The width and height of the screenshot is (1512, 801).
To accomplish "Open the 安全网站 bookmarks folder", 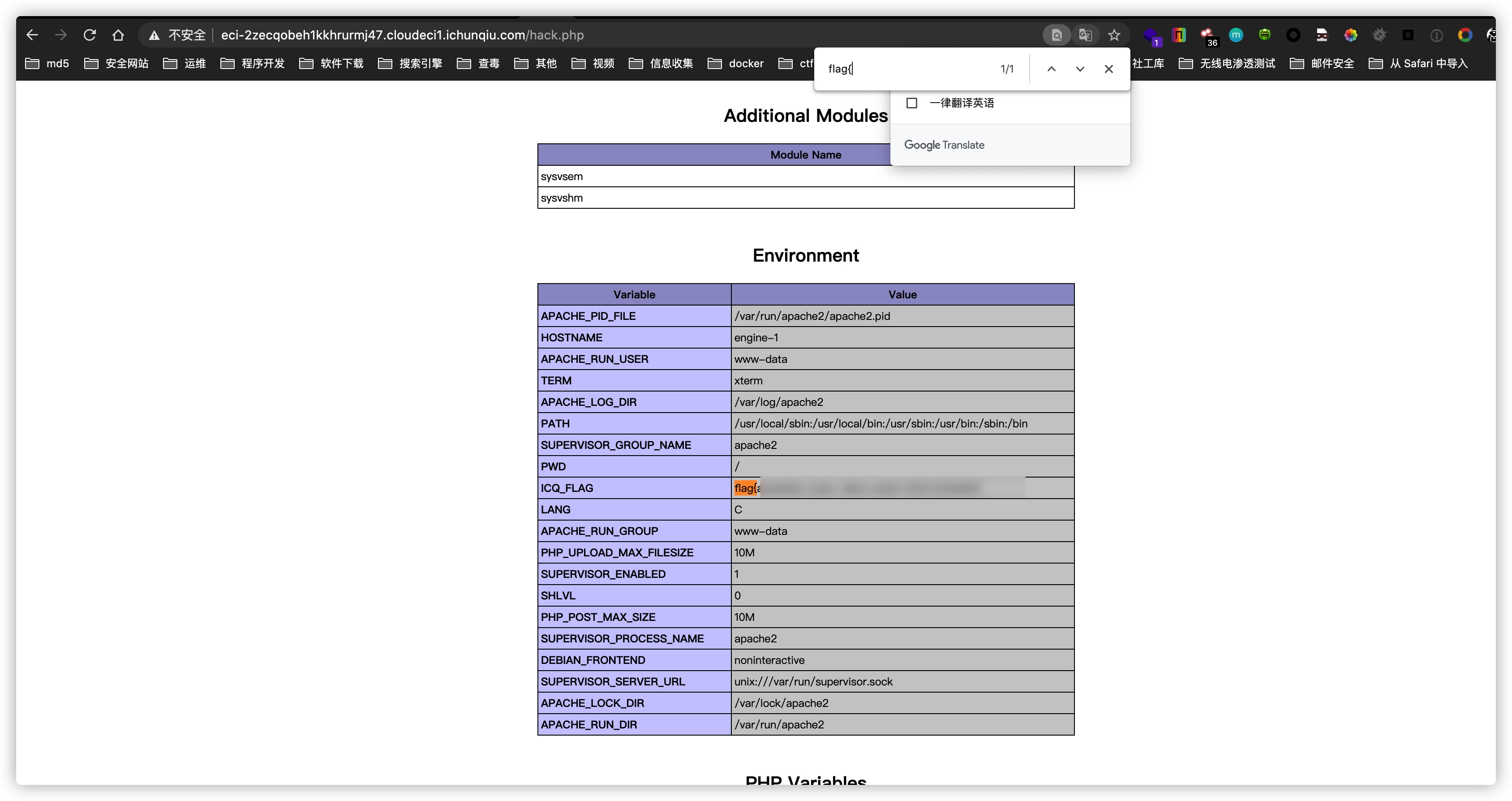I will coord(116,64).
